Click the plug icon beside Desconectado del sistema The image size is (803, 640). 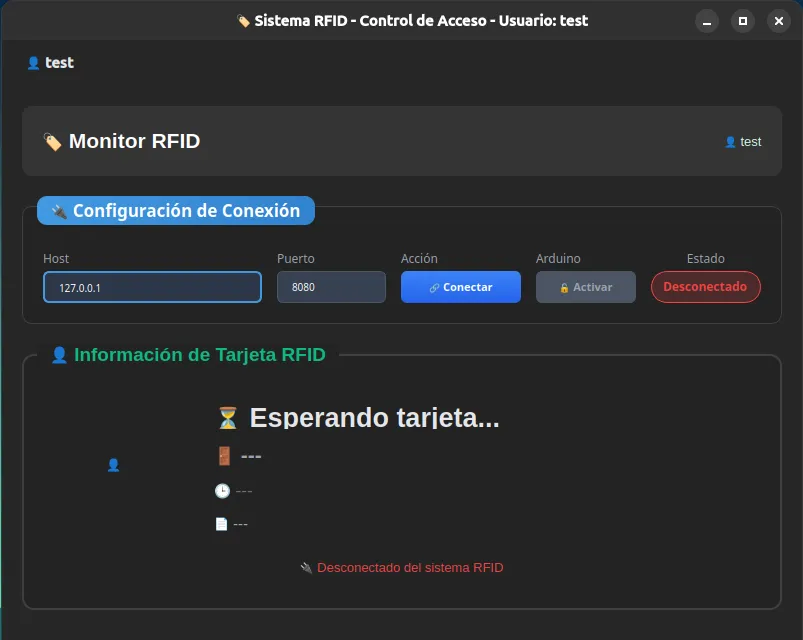[x=306, y=568]
